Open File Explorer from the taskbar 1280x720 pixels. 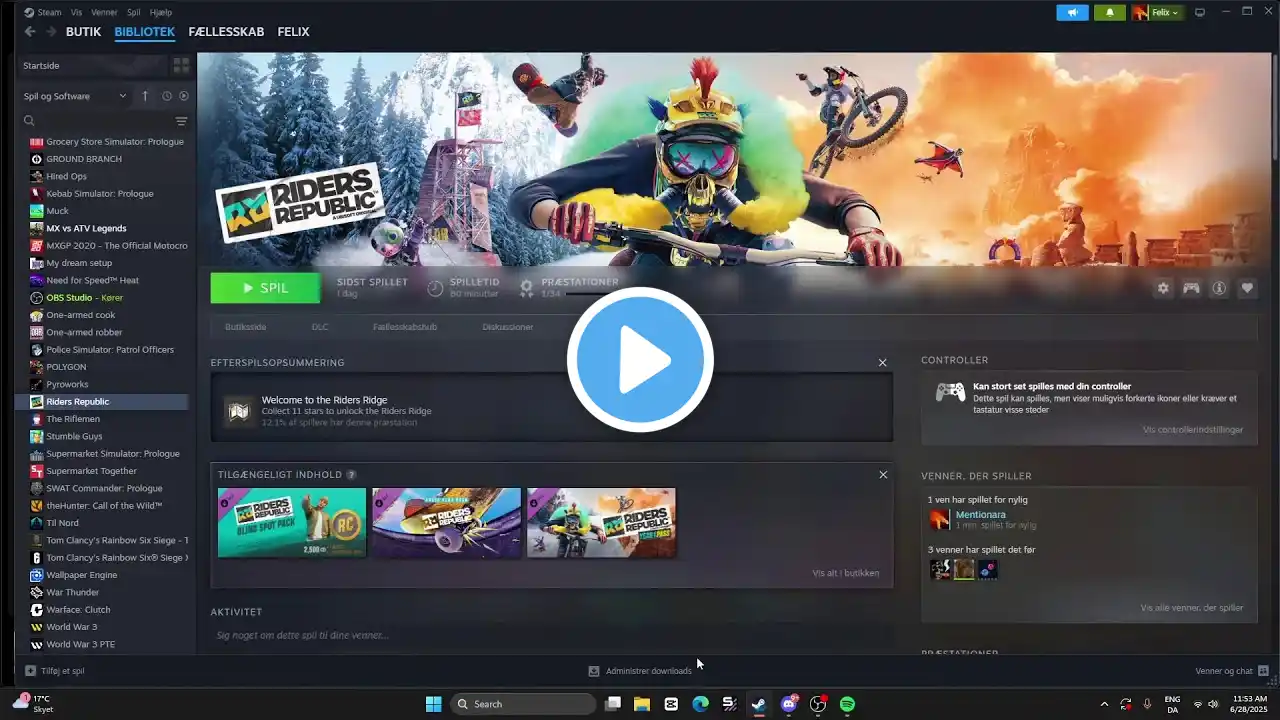[x=642, y=704]
